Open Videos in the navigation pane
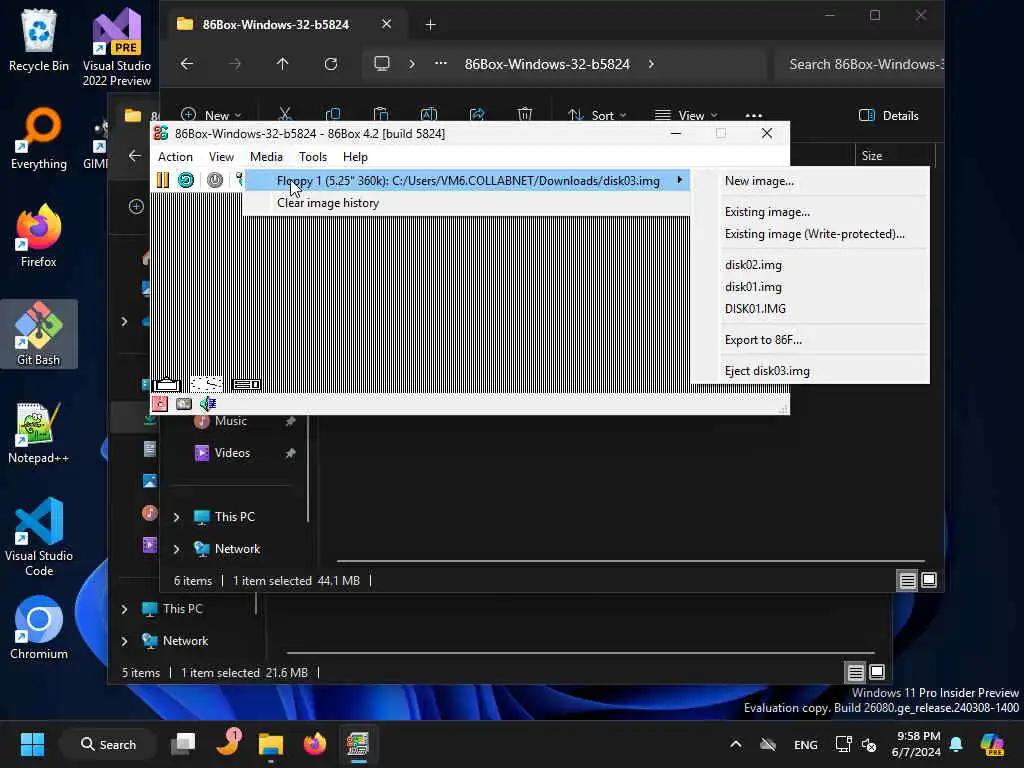The height and width of the screenshot is (768, 1024). [232, 453]
